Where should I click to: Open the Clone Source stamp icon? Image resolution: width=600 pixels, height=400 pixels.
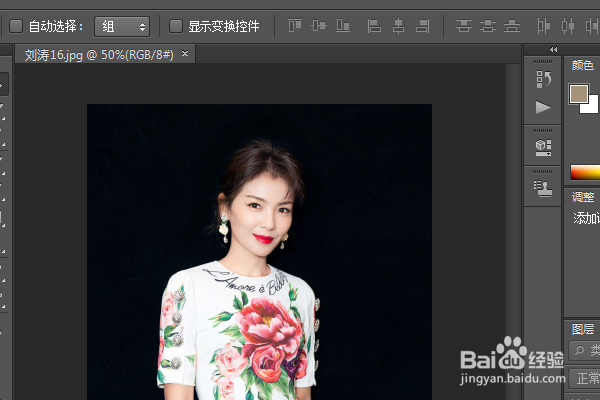click(x=543, y=188)
